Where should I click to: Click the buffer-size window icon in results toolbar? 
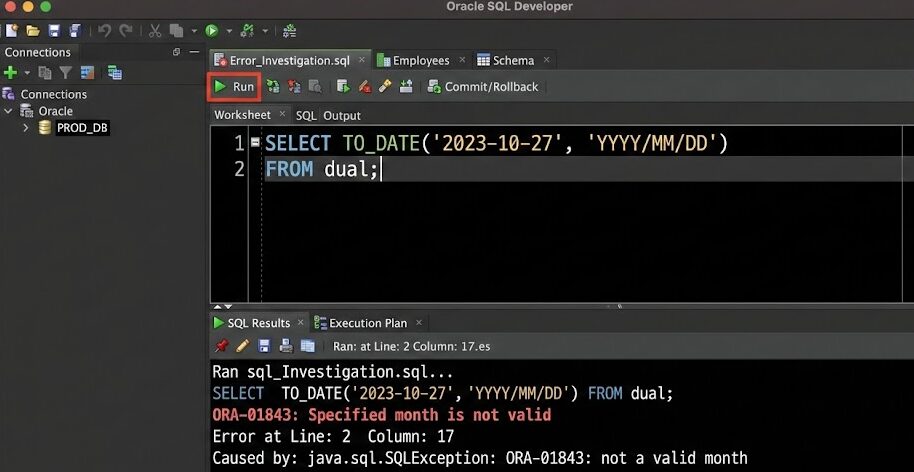click(x=307, y=346)
